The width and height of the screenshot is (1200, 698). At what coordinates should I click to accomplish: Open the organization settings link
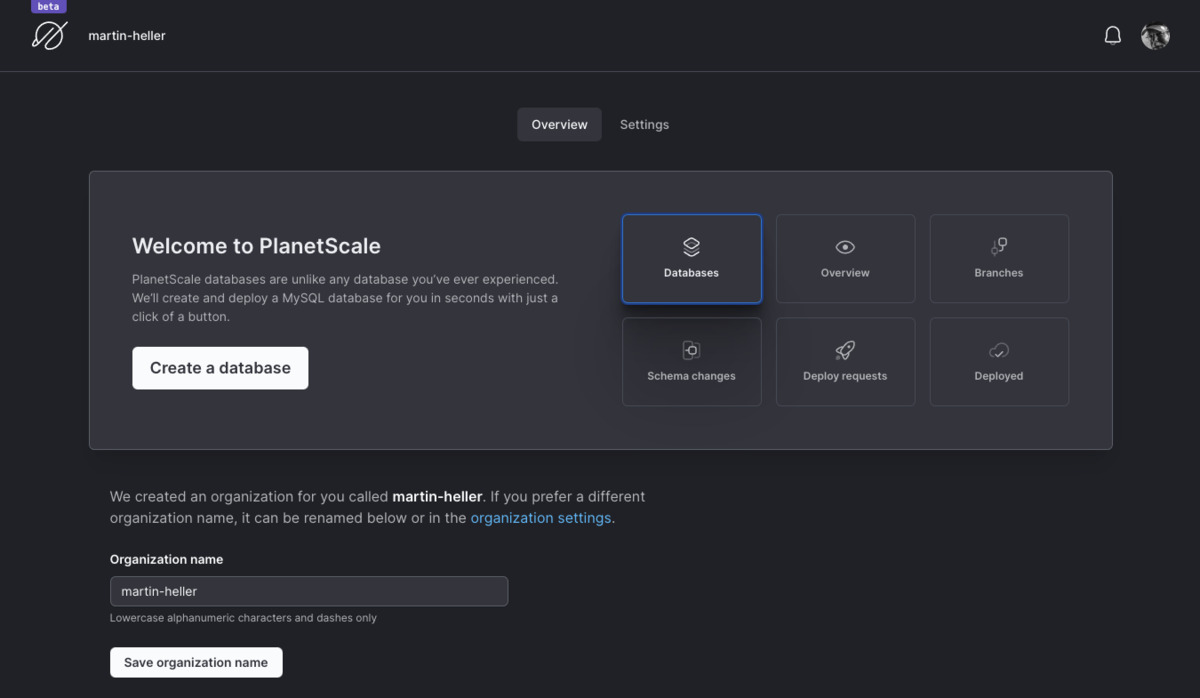(541, 518)
